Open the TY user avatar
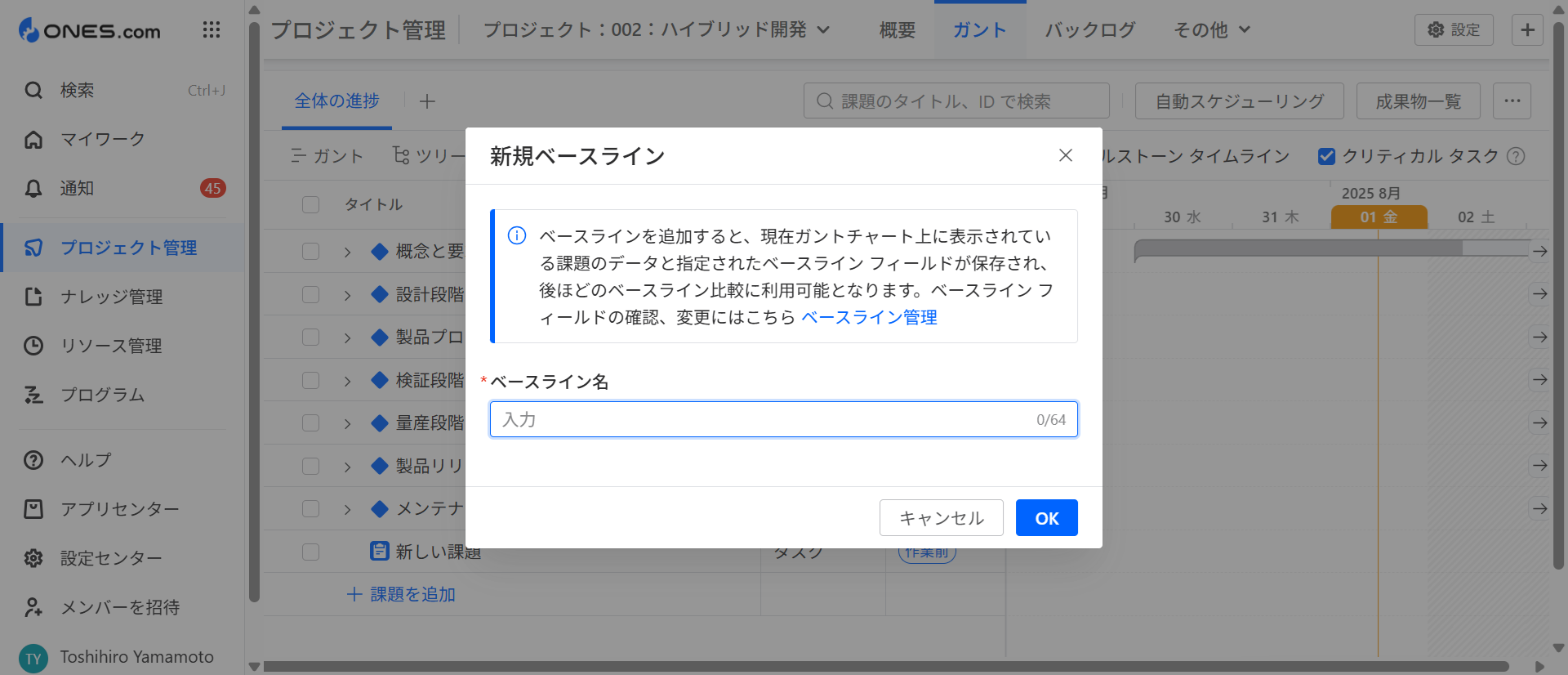This screenshot has height=675, width=1568. [x=33, y=658]
